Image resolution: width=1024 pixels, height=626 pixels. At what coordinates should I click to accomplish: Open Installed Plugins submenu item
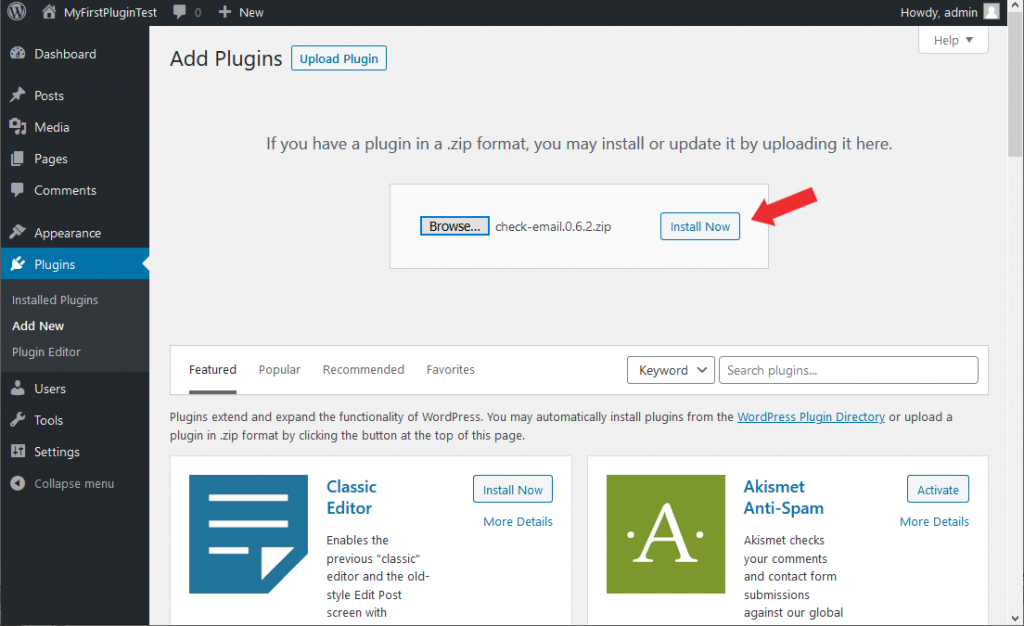point(55,300)
